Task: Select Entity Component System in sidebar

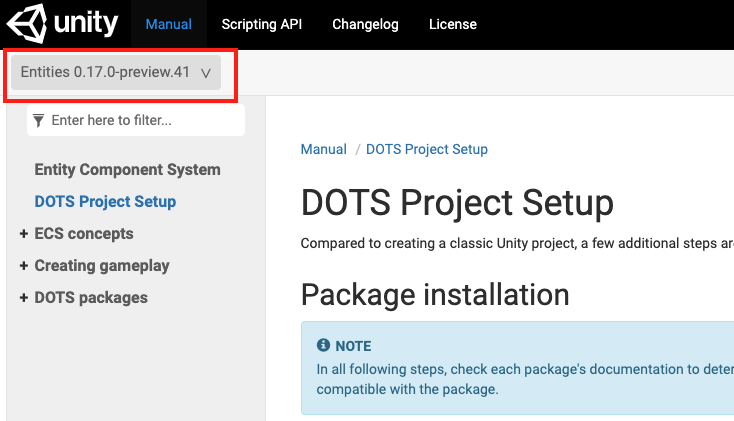Action: [x=127, y=170]
